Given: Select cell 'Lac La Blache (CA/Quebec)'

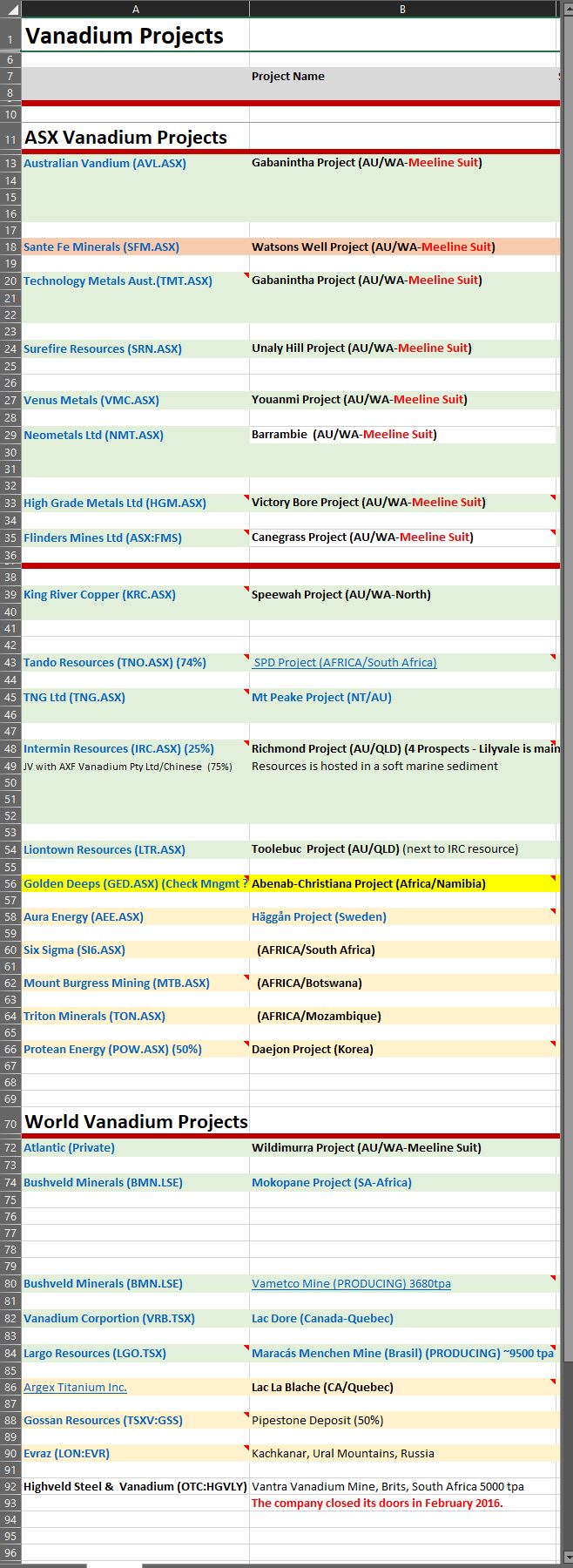Looking at the screenshot, I should point(403,1387).
